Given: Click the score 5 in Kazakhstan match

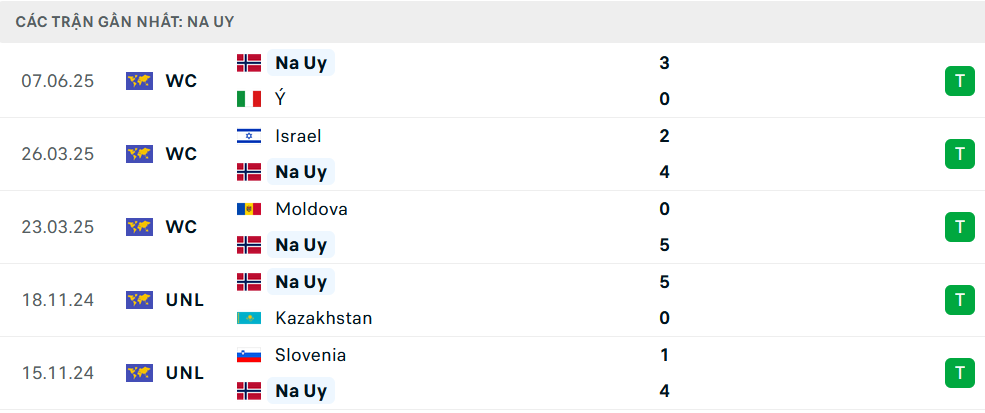Looking at the screenshot, I should point(665,282).
